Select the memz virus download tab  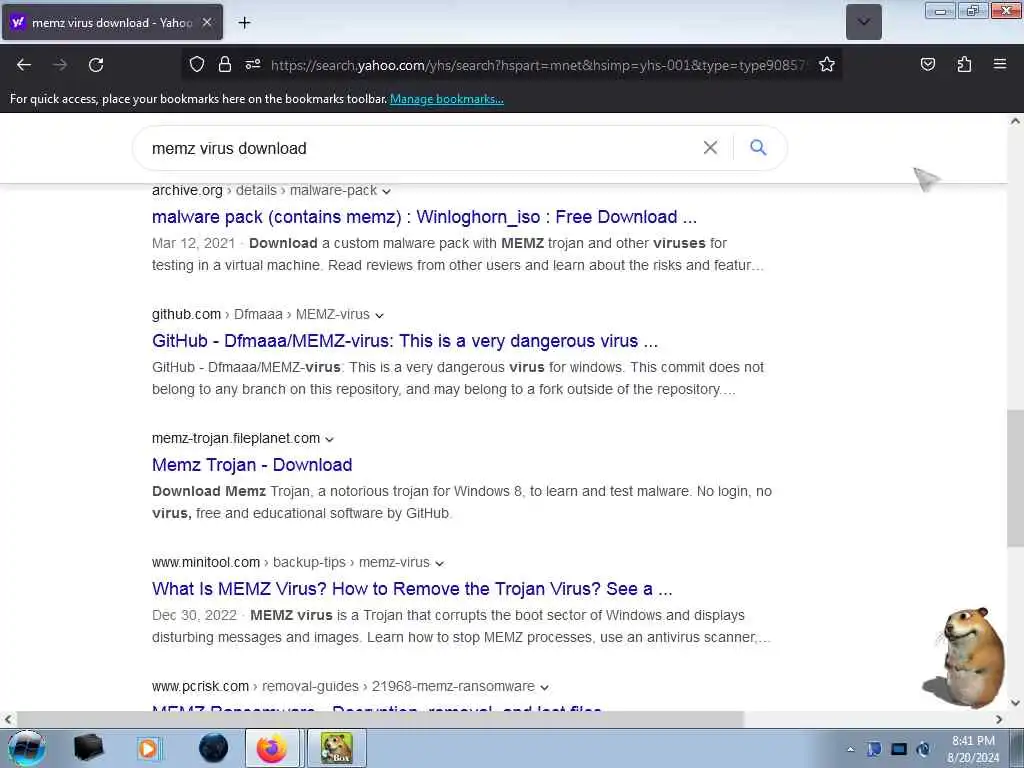pyautogui.click(x=112, y=23)
